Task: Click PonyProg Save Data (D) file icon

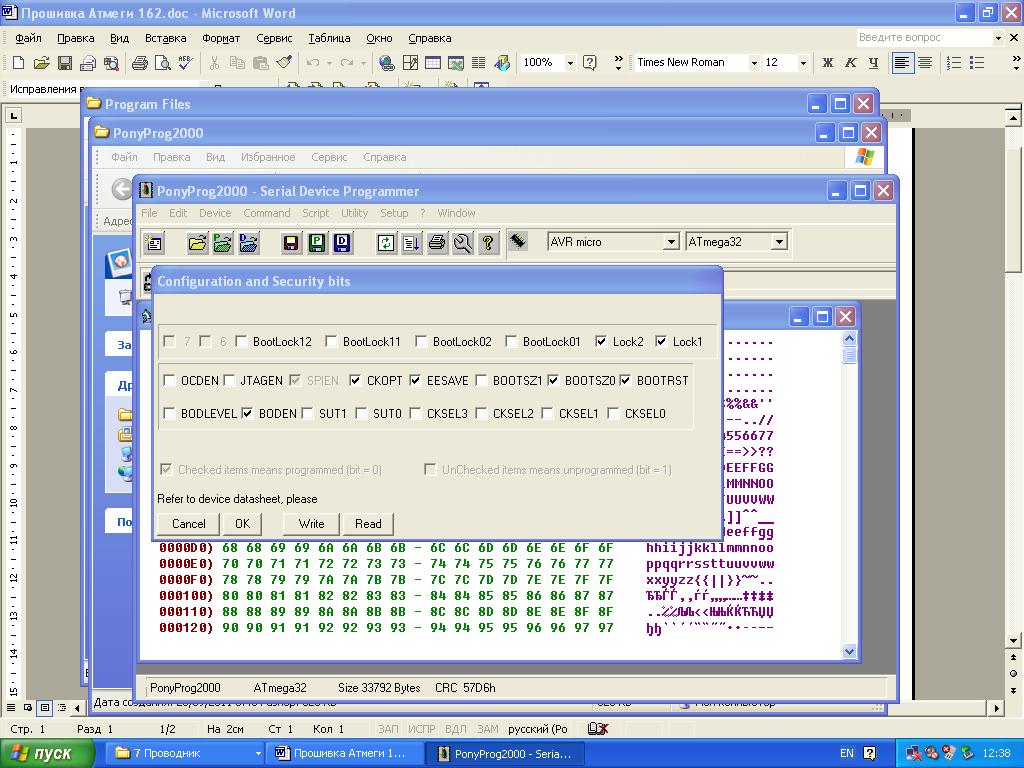Action: click(342, 243)
